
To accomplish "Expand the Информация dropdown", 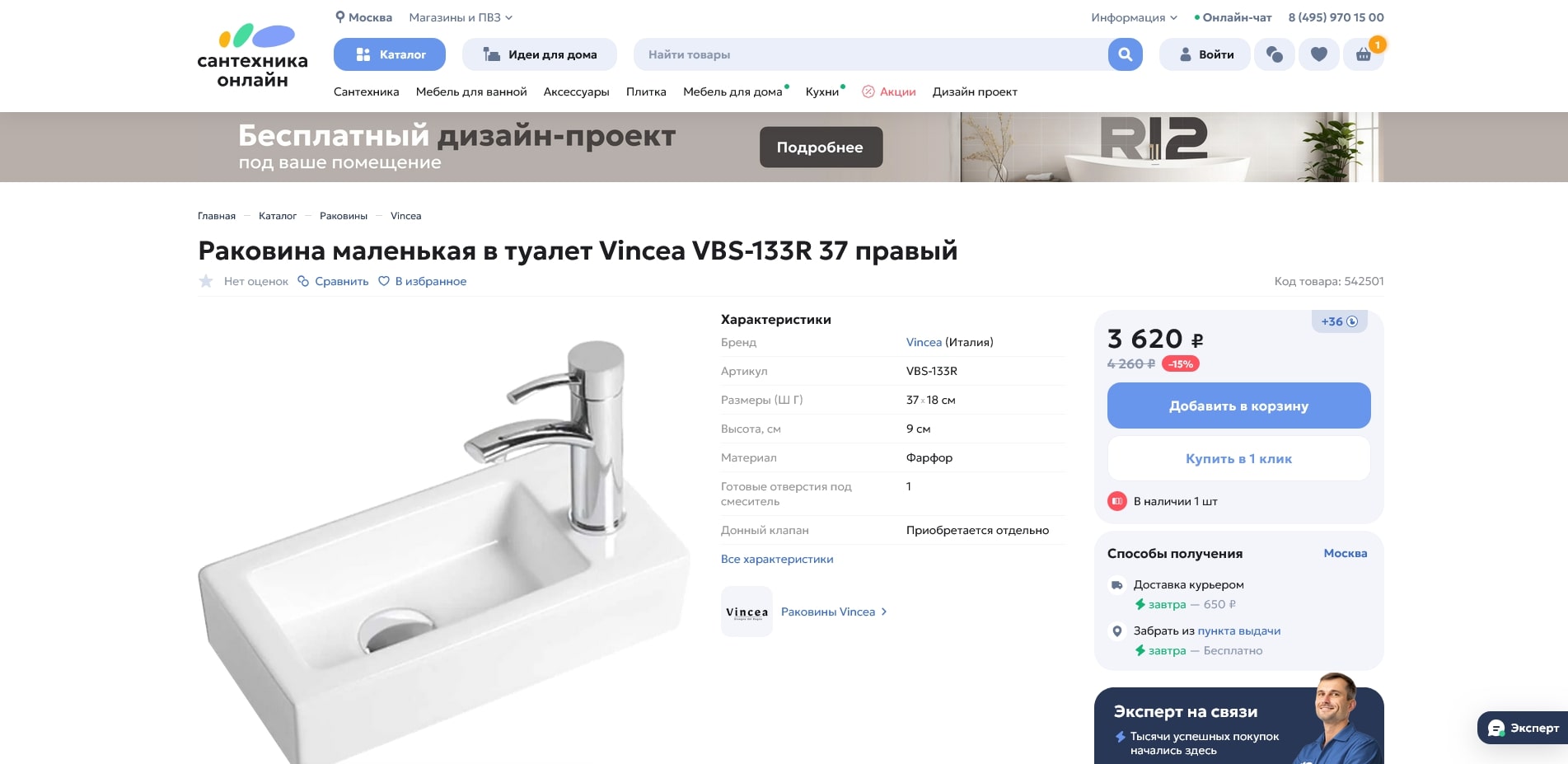I will pos(1134,17).
